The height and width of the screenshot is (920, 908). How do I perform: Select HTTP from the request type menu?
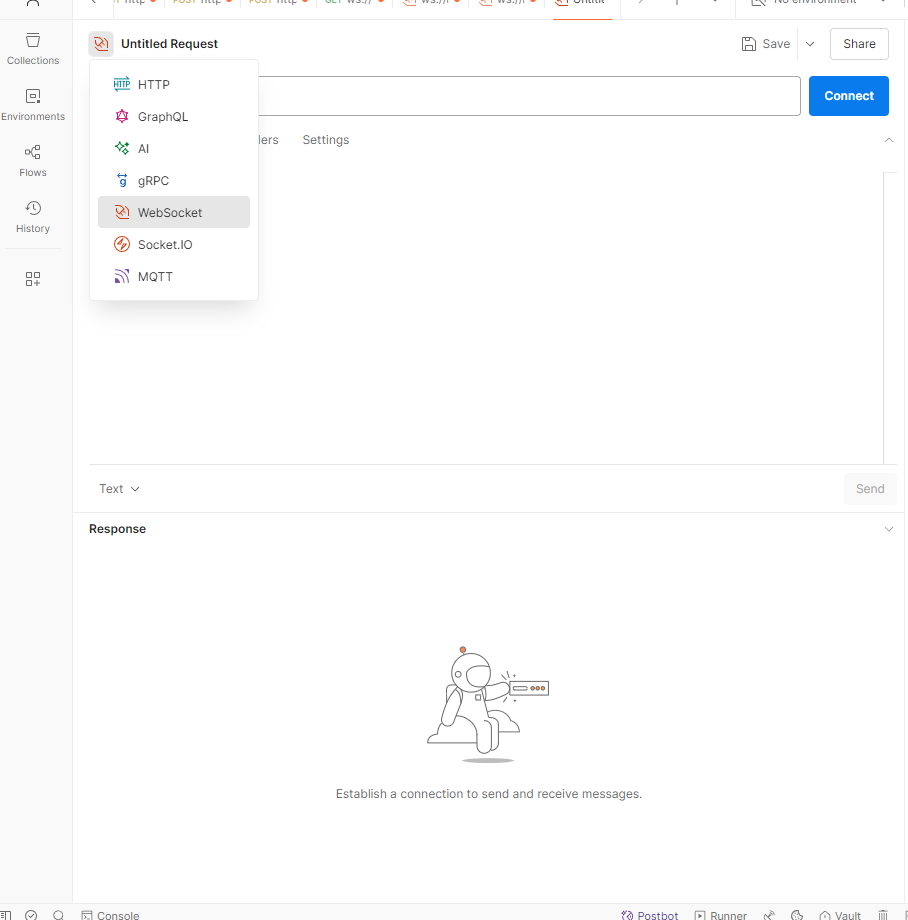(x=174, y=84)
